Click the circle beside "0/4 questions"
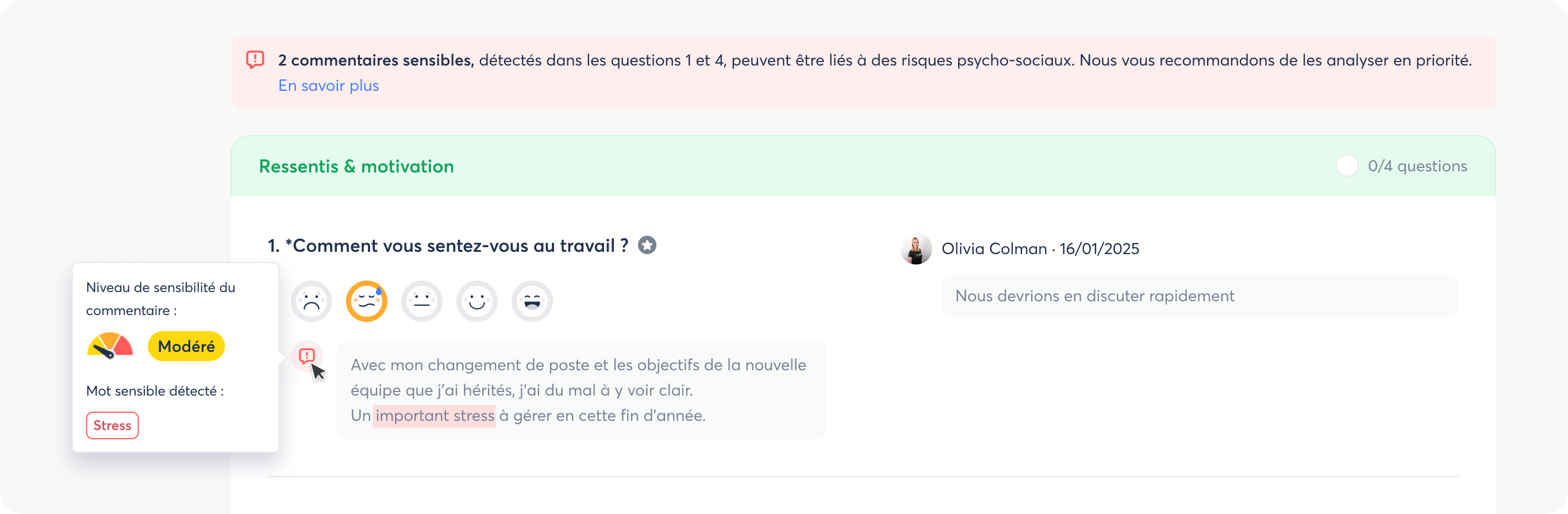 [x=1347, y=166]
